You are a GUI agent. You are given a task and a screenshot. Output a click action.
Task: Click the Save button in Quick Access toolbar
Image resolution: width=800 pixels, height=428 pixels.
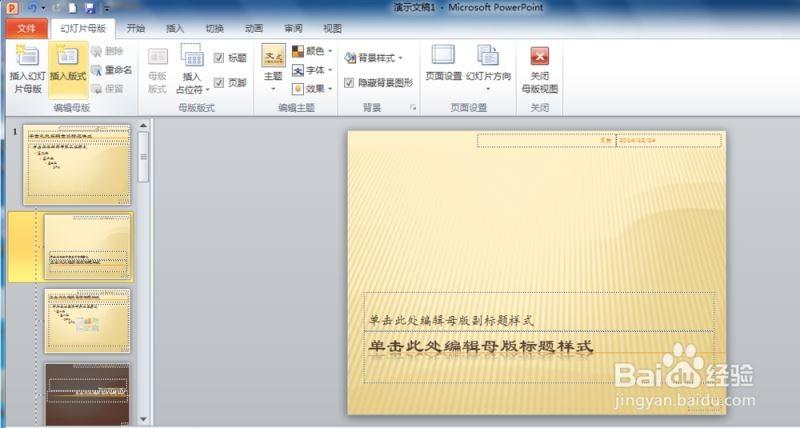(90, 8)
